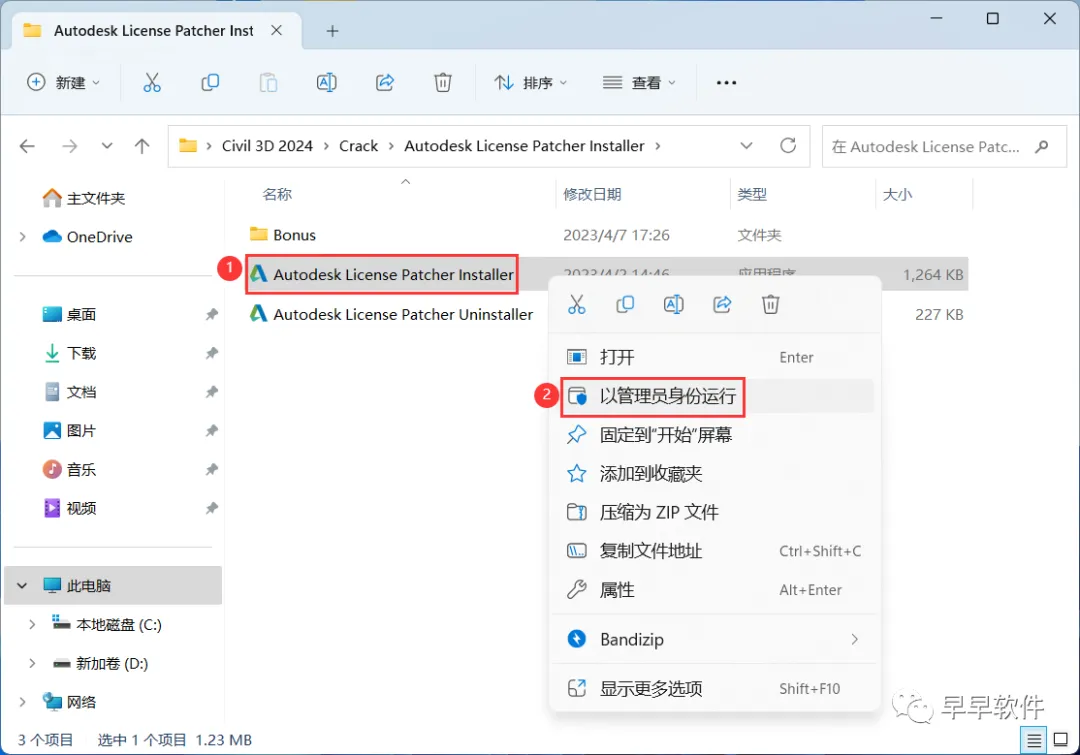Click the Cut icon in the top toolbar
This screenshot has width=1080, height=755.
(x=152, y=83)
